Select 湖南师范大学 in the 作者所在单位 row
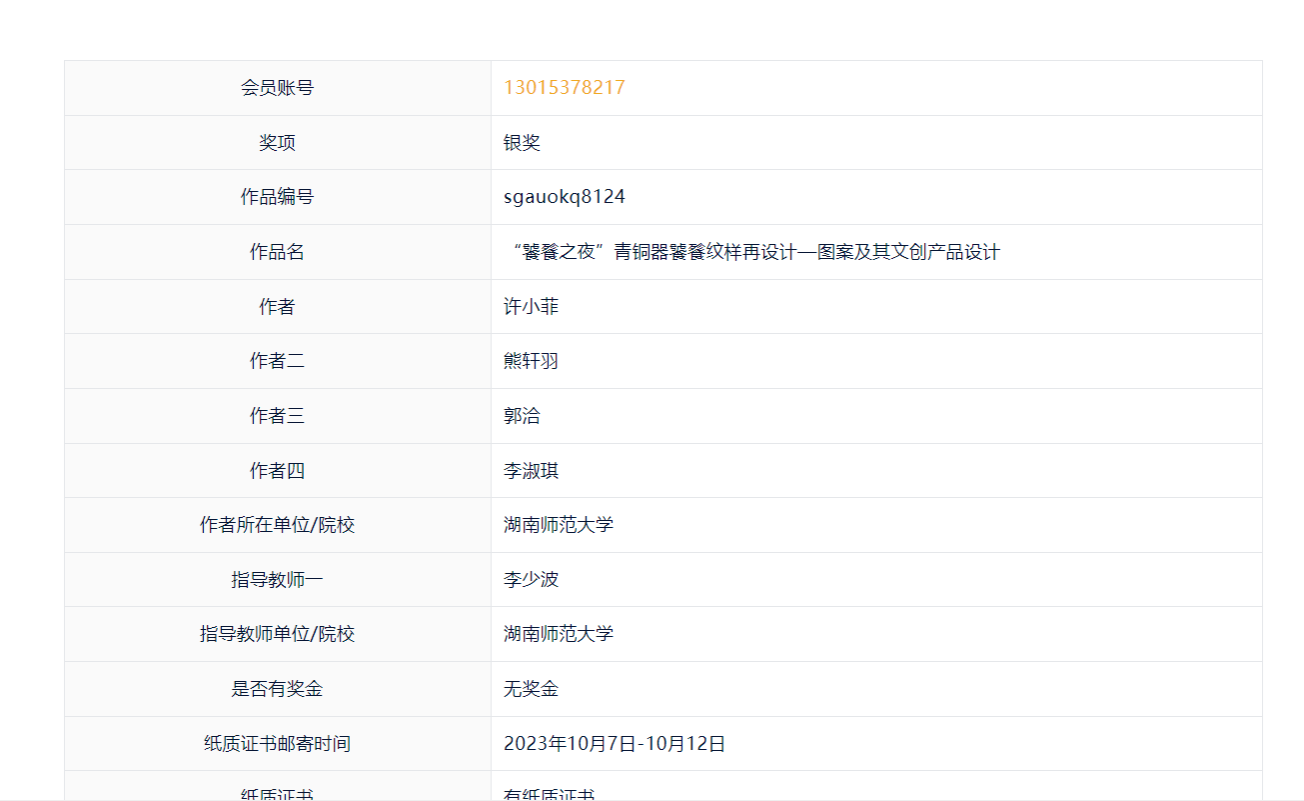1304x801 pixels. (x=558, y=525)
